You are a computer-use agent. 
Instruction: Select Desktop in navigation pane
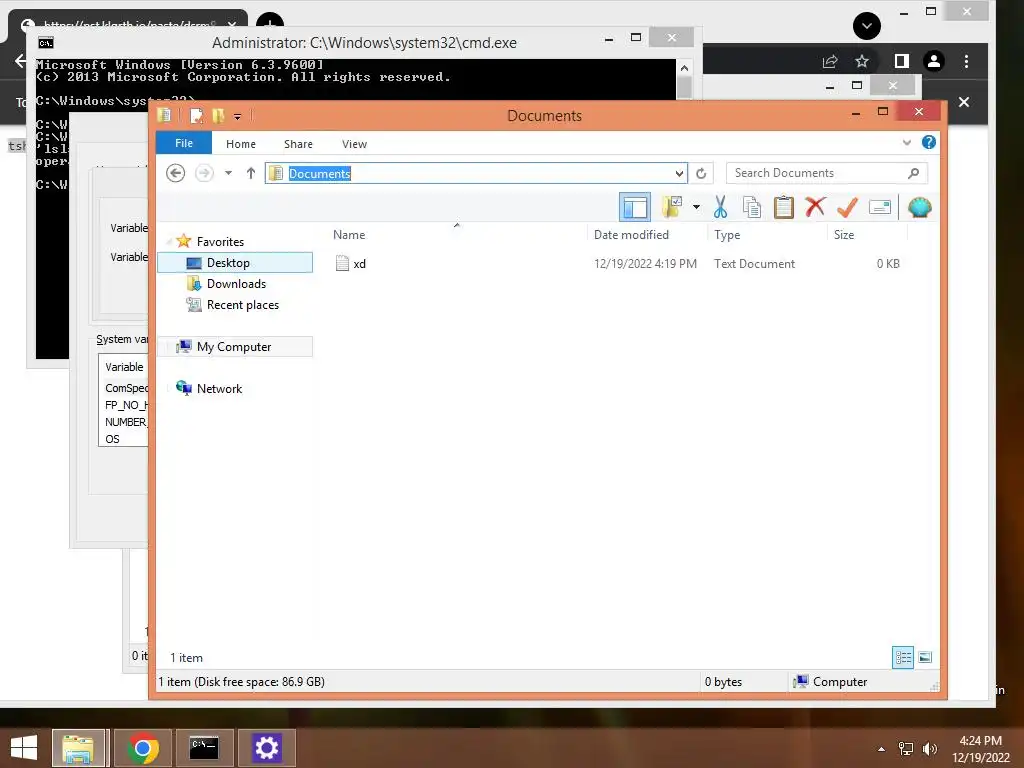[x=235, y=263]
